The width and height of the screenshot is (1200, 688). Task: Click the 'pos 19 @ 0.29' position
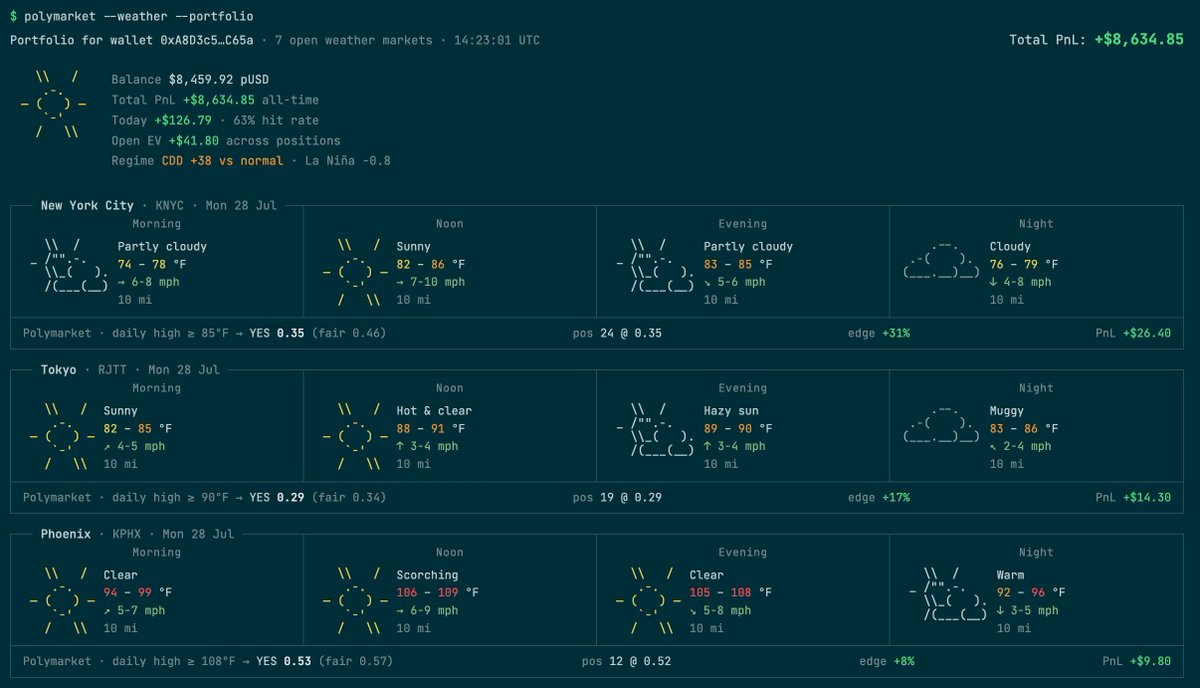coord(617,497)
